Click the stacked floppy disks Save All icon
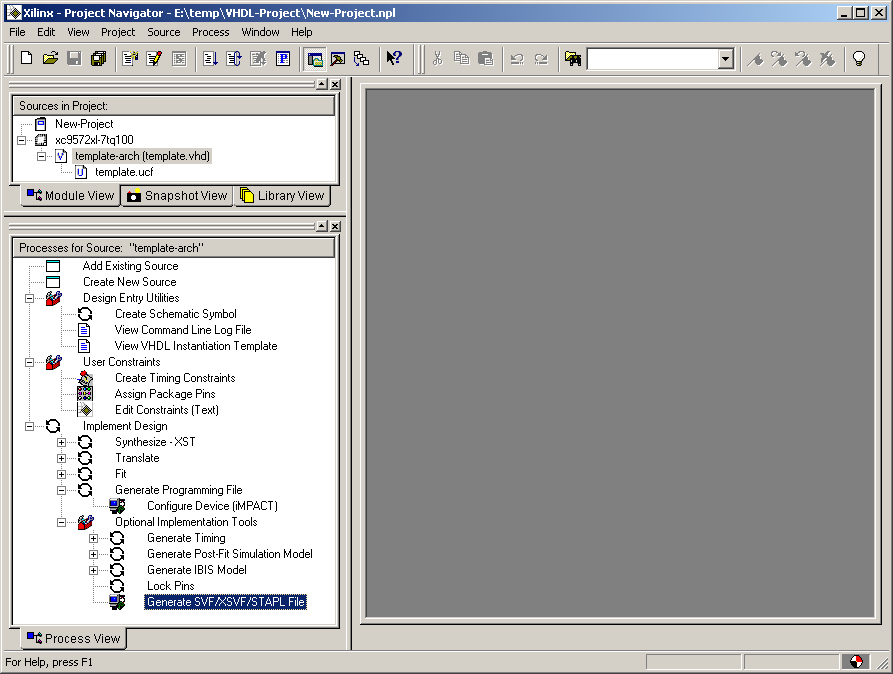This screenshot has height=674, width=893. (x=98, y=58)
